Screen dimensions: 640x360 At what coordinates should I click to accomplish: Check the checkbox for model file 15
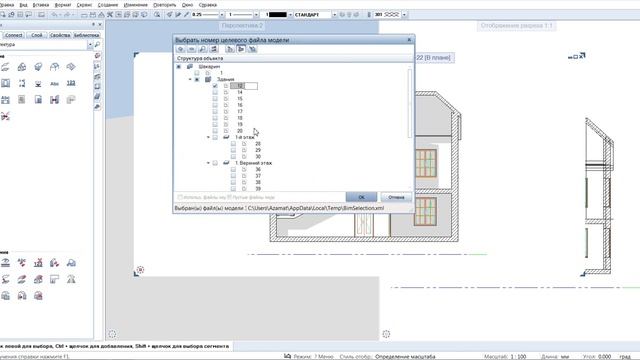coord(215,99)
